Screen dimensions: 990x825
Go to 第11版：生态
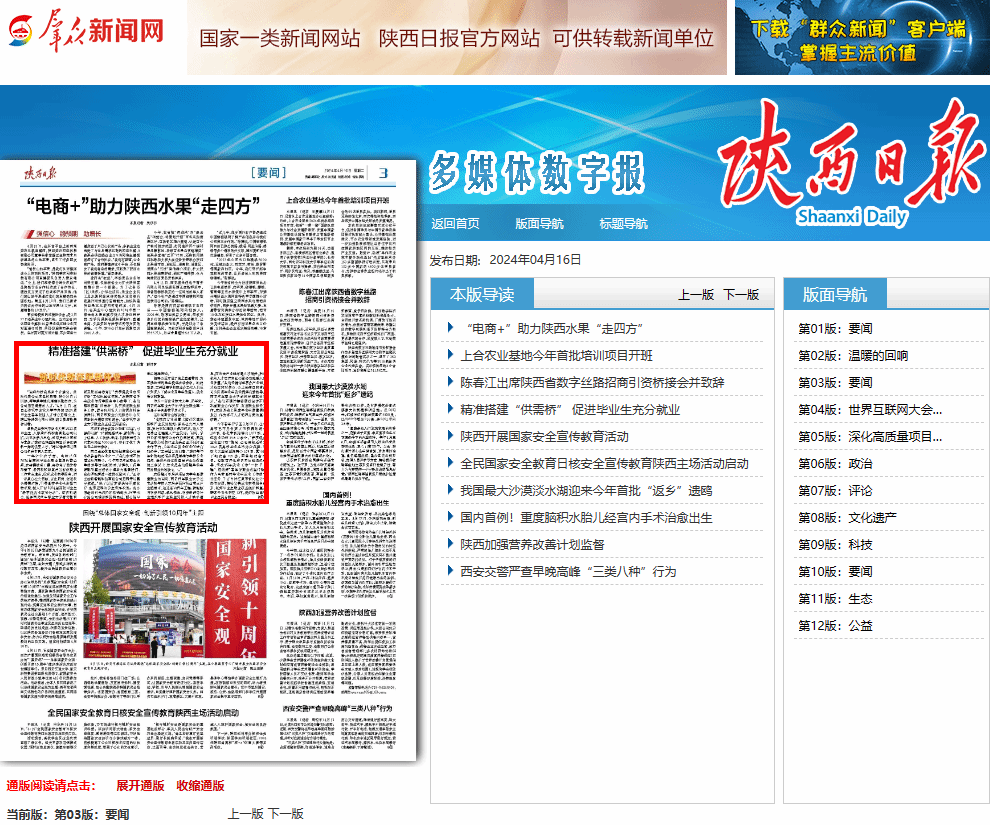coord(835,598)
